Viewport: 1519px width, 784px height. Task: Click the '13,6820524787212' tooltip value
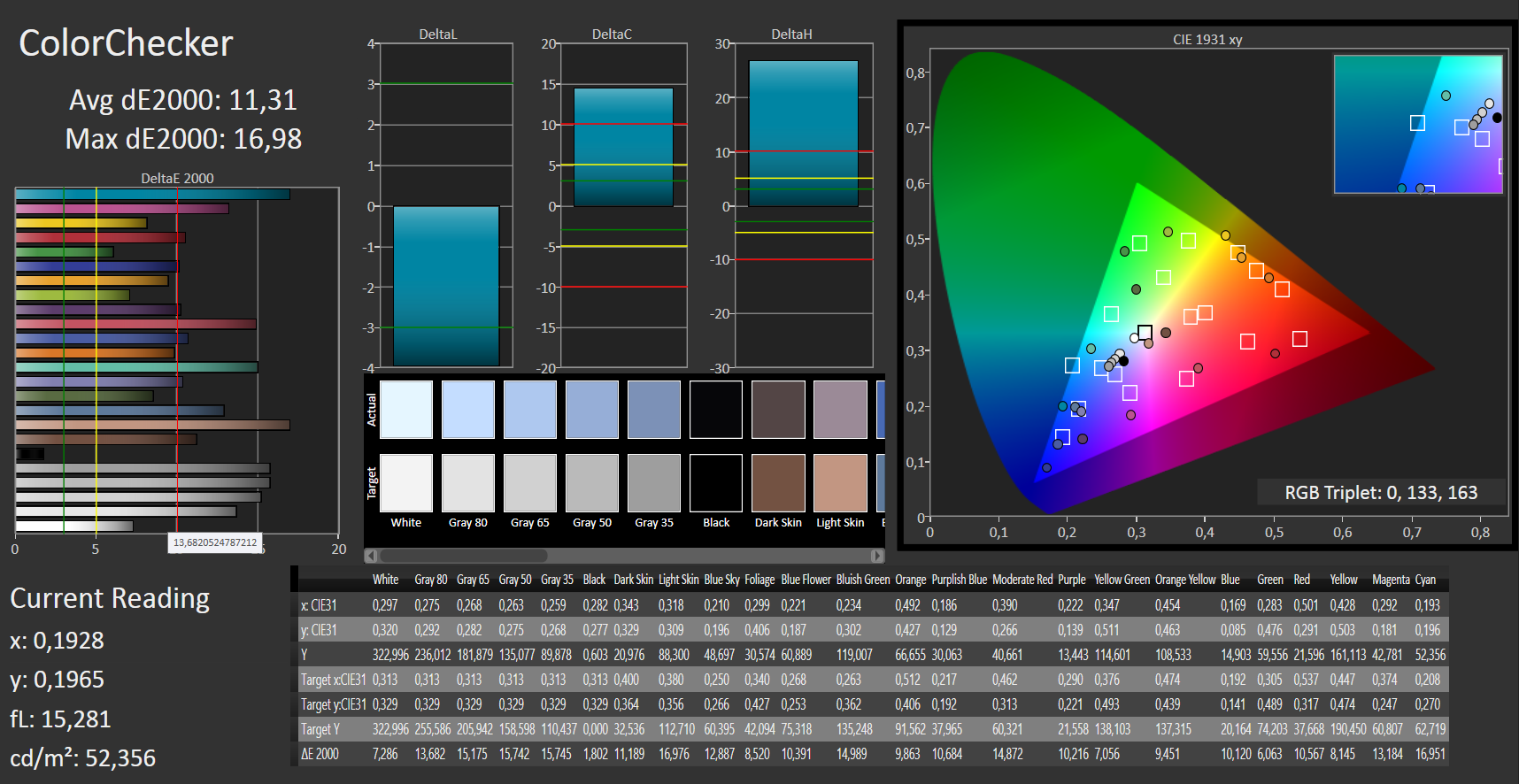[x=215, y=542]
